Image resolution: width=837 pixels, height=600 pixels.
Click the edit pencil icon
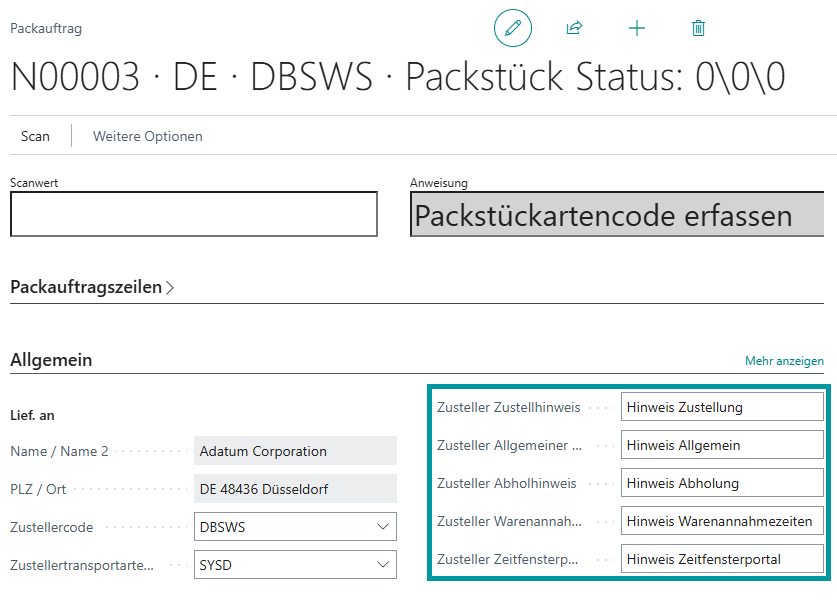[512, 28]
